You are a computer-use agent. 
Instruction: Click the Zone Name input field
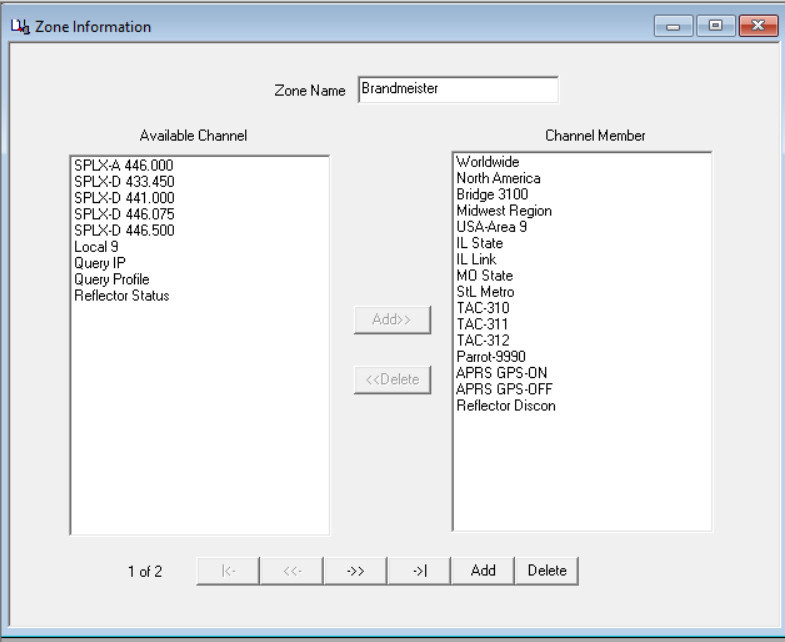pos(458,89)
